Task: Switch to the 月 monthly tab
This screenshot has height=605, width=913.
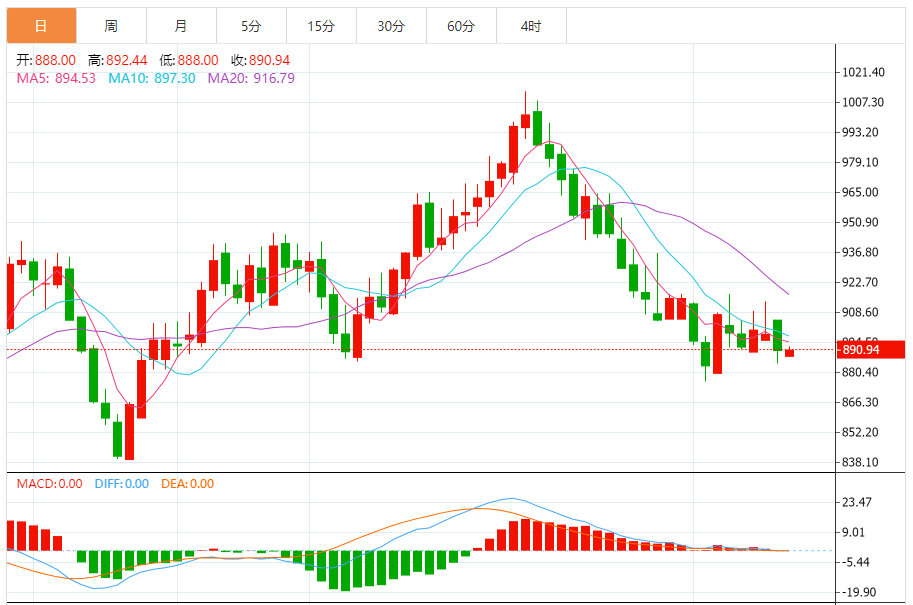Action: tap(181, 26)
